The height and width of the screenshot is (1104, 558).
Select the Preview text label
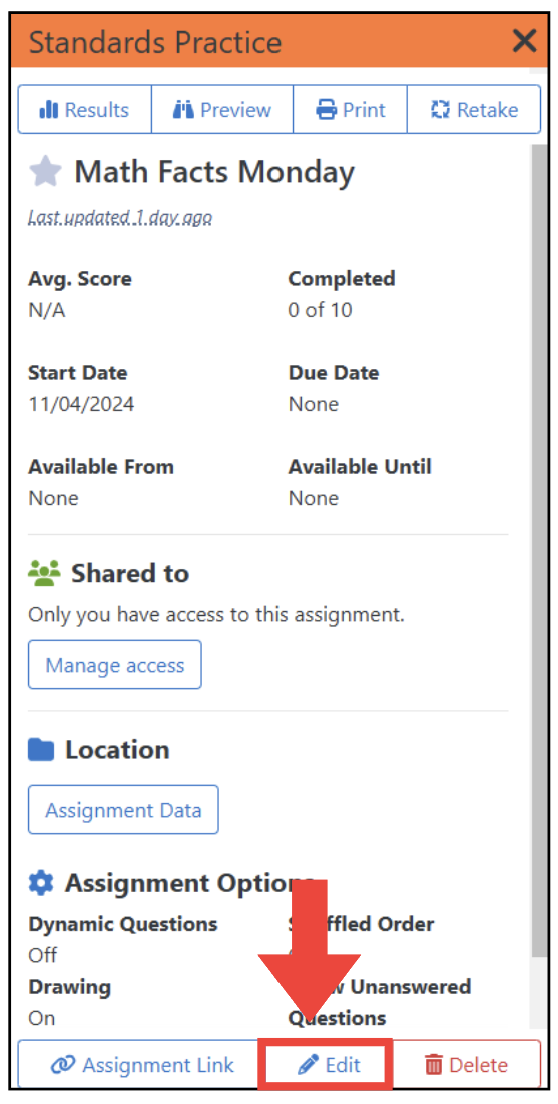tap(236, 111)
